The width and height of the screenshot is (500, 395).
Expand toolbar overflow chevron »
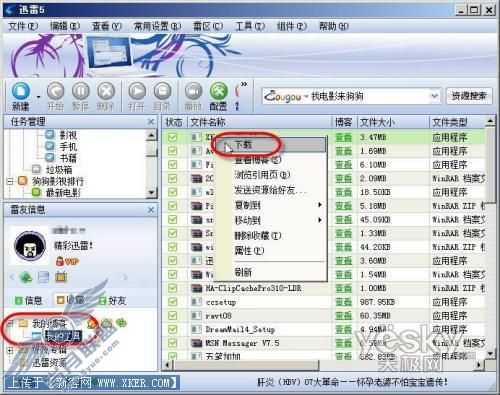pos(244,84)
